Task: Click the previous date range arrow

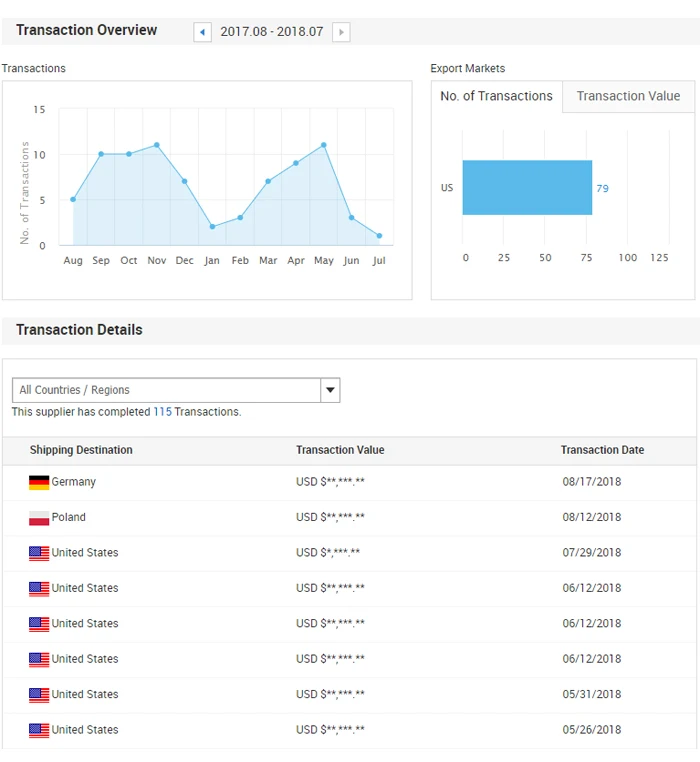Action: click(203, 32)
